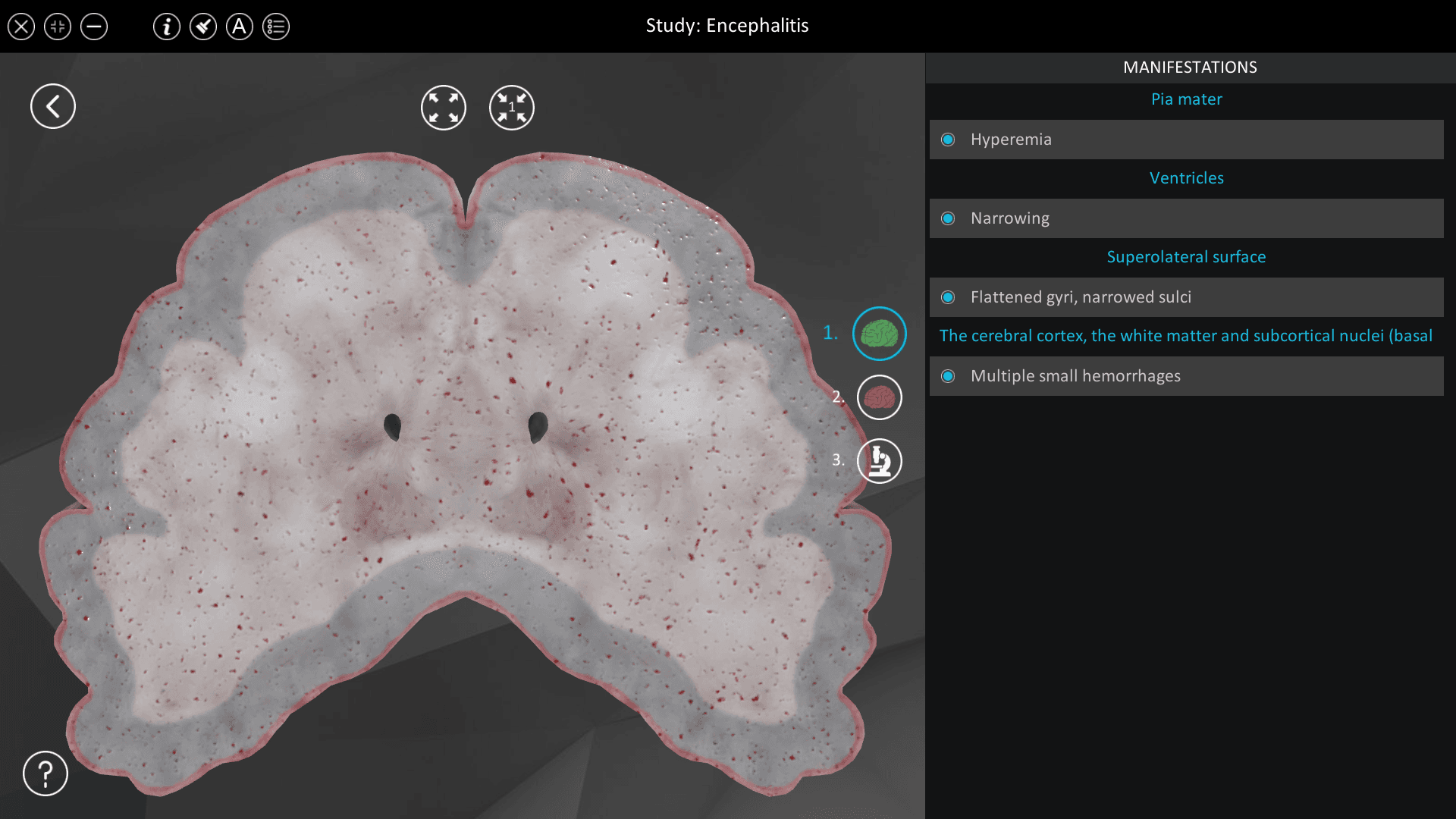Open the list view icon
This screenshot has height=819, width=1456.
(x=276, y=27)
